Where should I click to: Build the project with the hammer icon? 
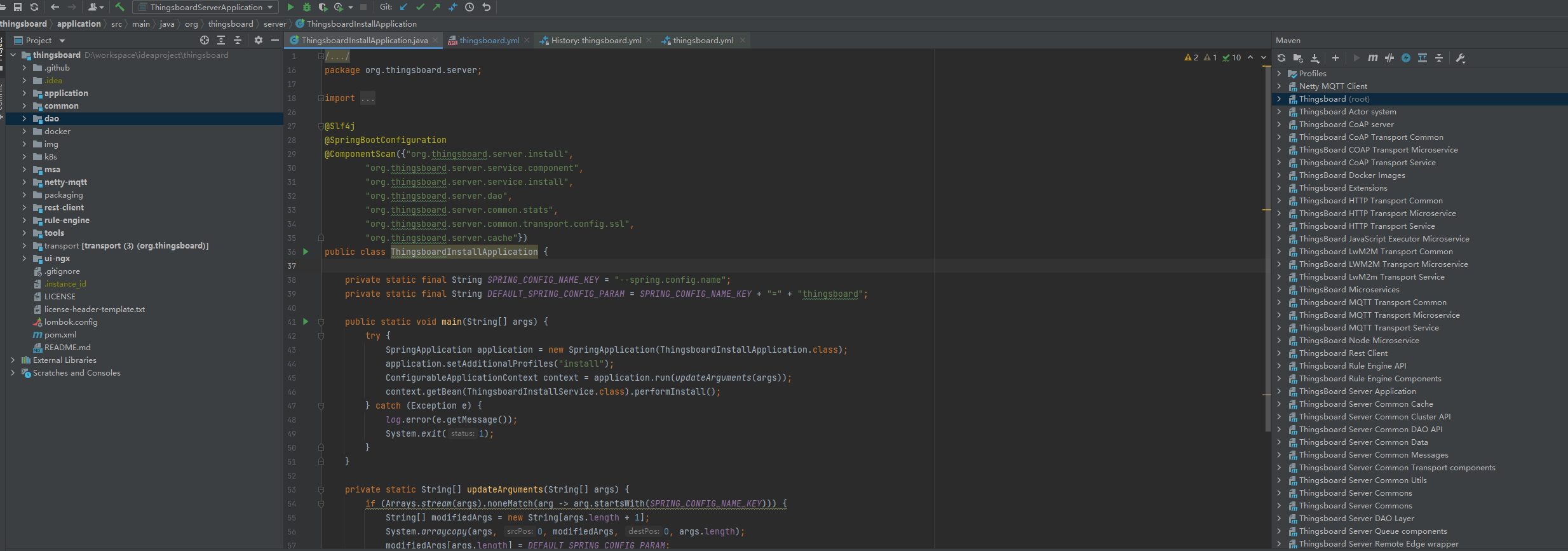(x=119, y=7)
